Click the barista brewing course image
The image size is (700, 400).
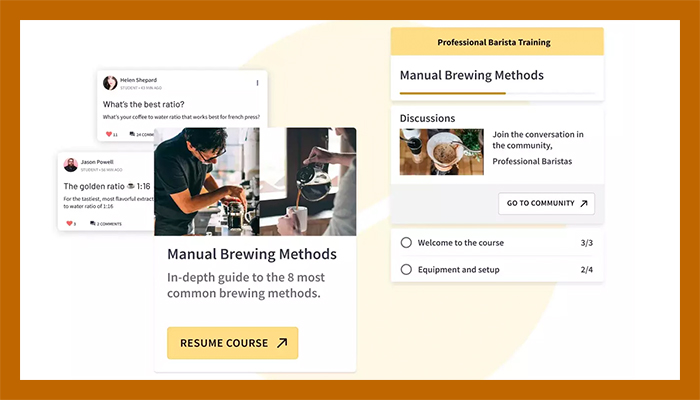pos(255,182)
